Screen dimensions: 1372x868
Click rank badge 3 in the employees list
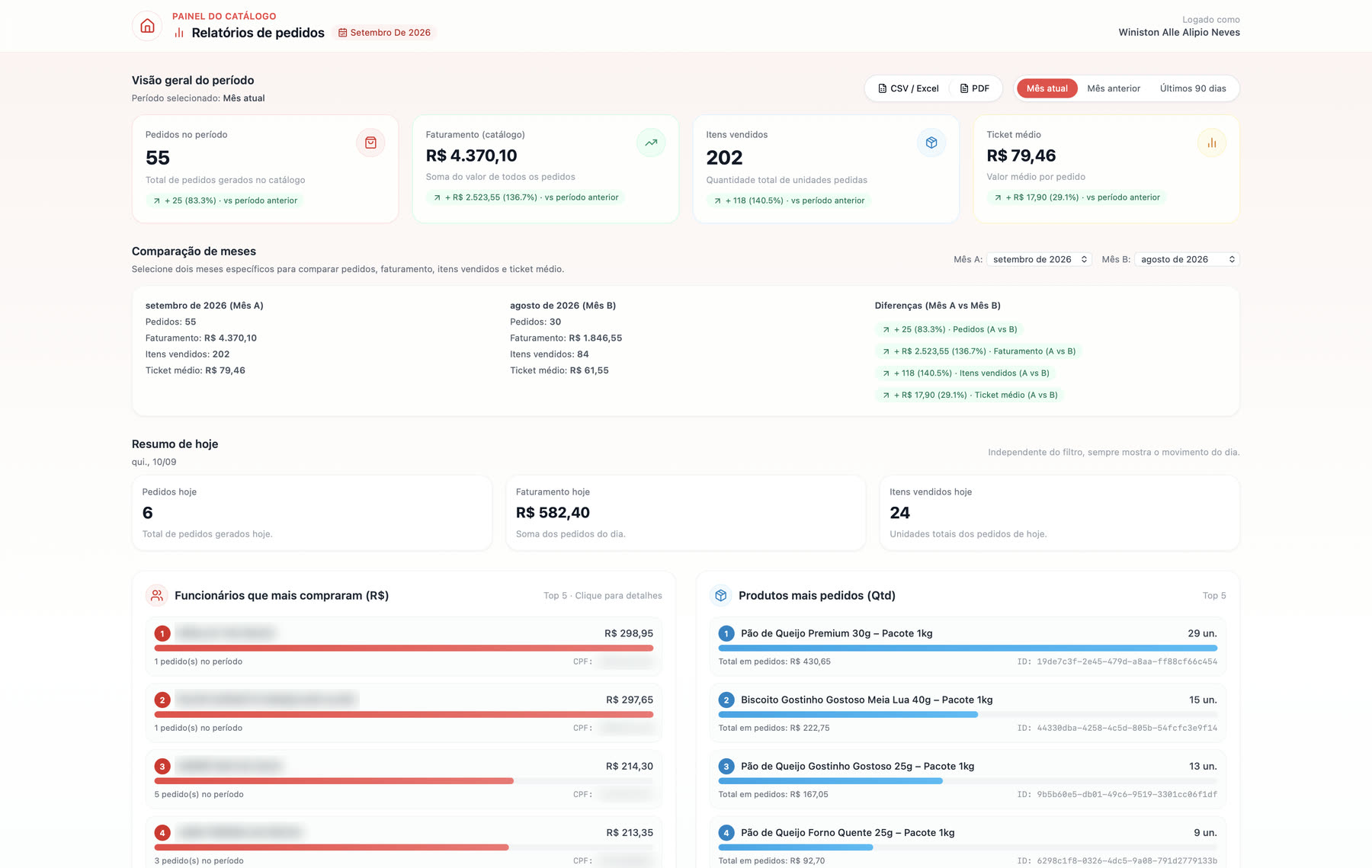[162, 766]
